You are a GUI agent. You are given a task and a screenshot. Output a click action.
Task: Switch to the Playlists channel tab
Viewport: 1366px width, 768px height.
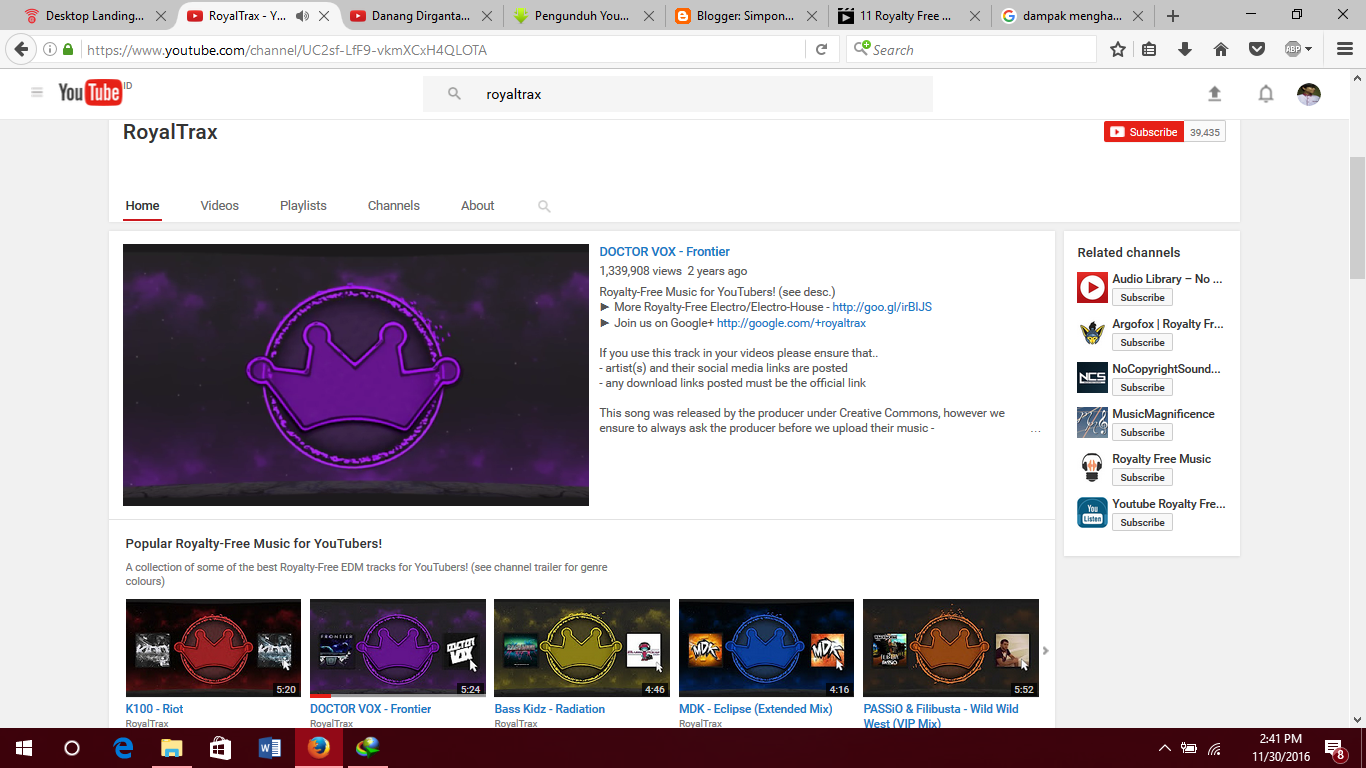(x=303, y=206)
